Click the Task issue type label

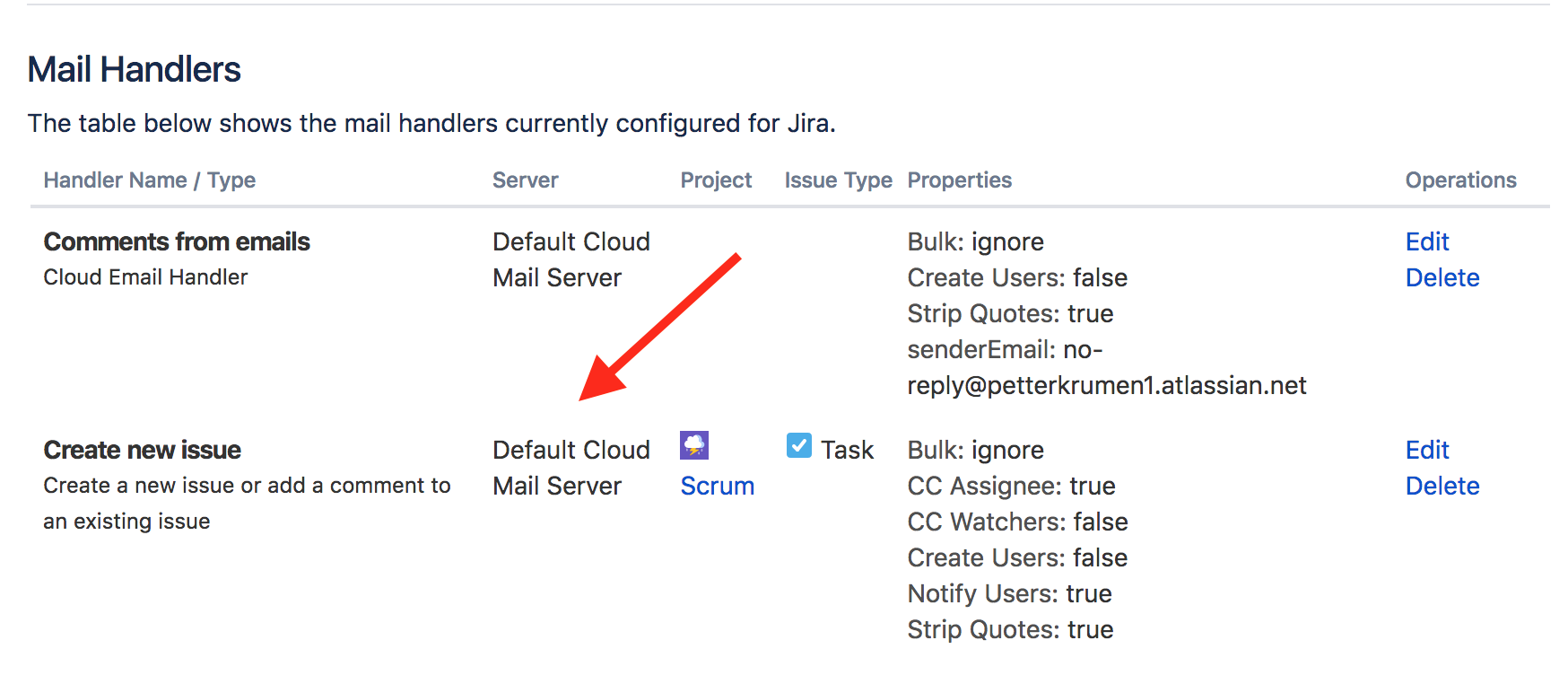tap(848, 450)
